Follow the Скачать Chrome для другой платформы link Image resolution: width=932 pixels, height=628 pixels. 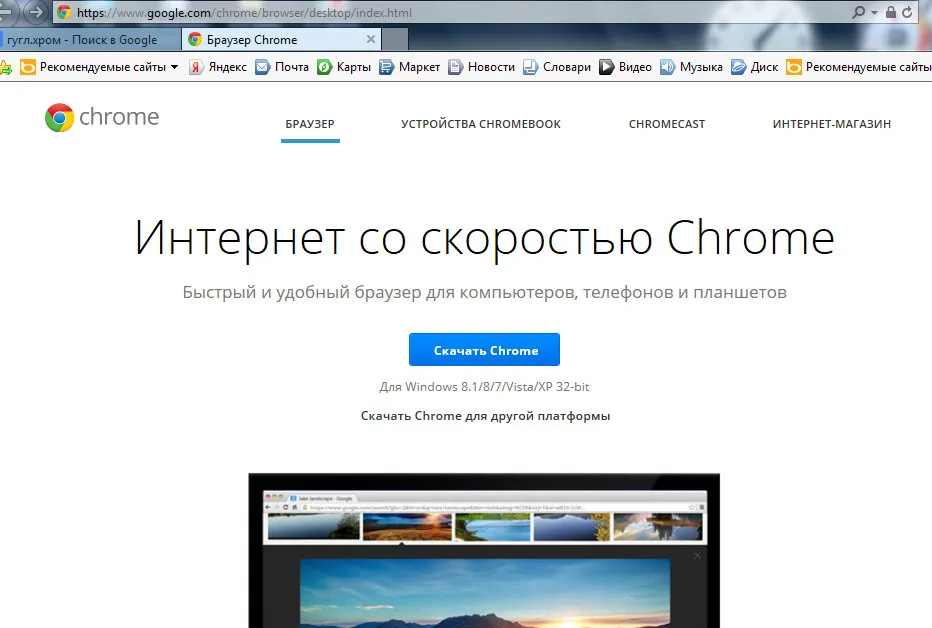coord(486,416)
